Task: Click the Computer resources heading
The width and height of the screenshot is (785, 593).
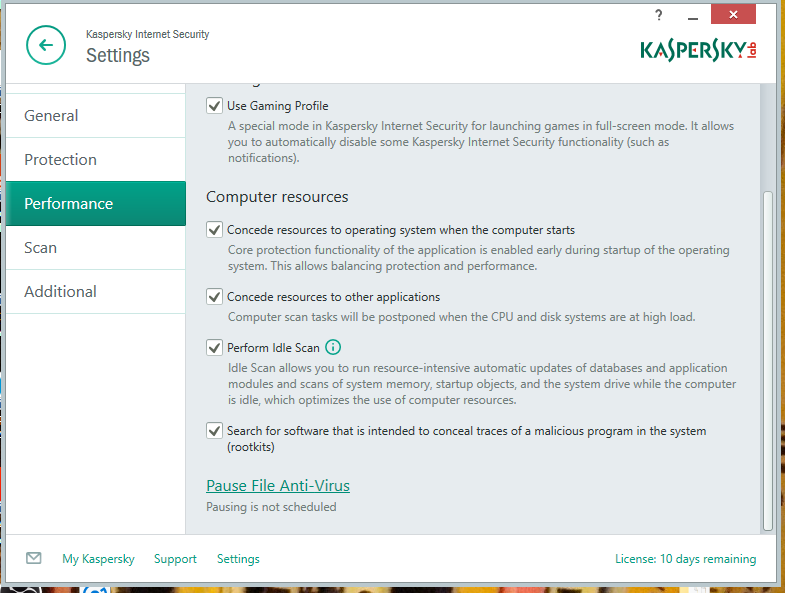Action: [x=277, y=197]
